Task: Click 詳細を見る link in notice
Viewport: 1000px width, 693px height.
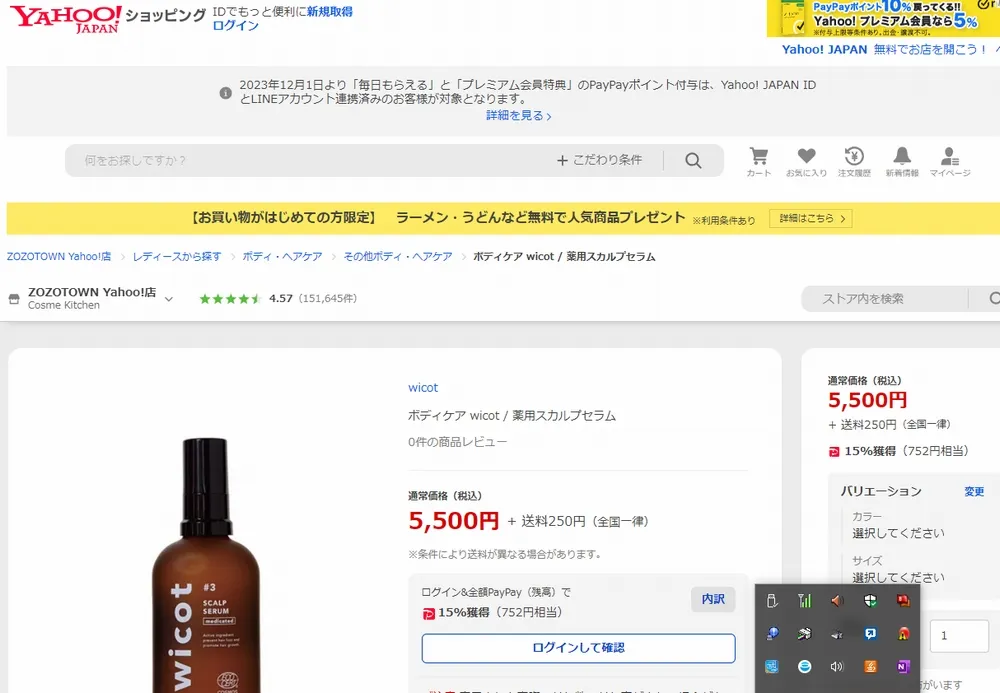Action: tap(518, 115)
